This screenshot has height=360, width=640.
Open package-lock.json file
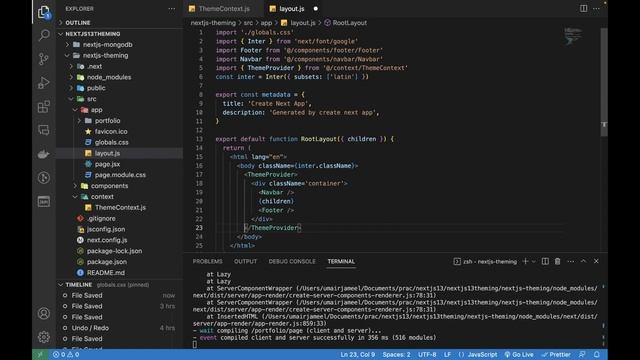[x=114, y=251]
